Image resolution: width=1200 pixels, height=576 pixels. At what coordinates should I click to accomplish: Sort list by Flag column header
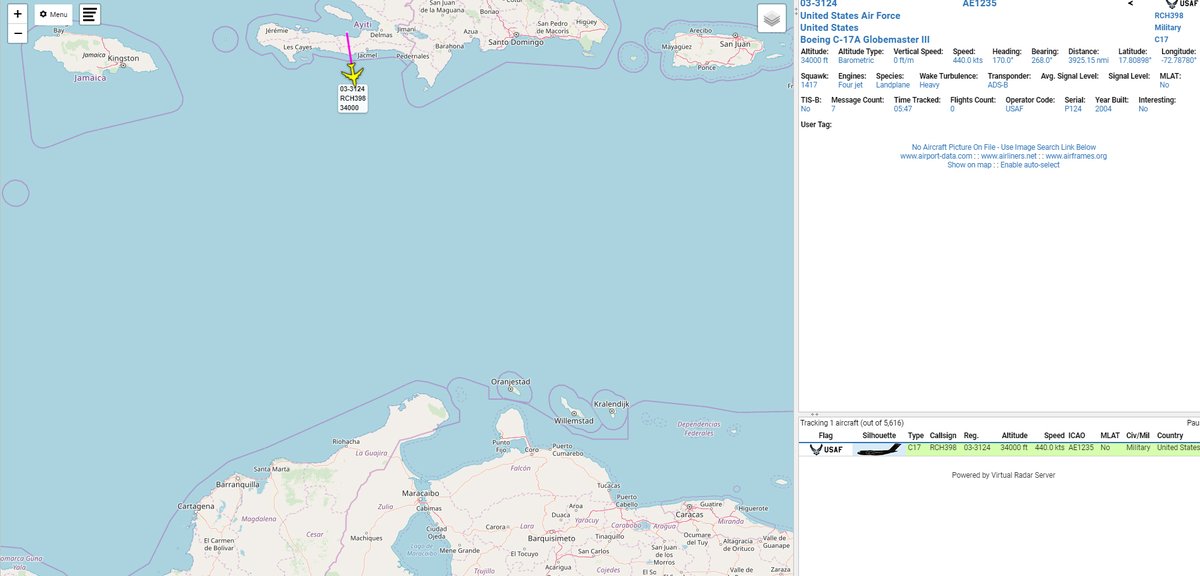(x=825, y=436)
